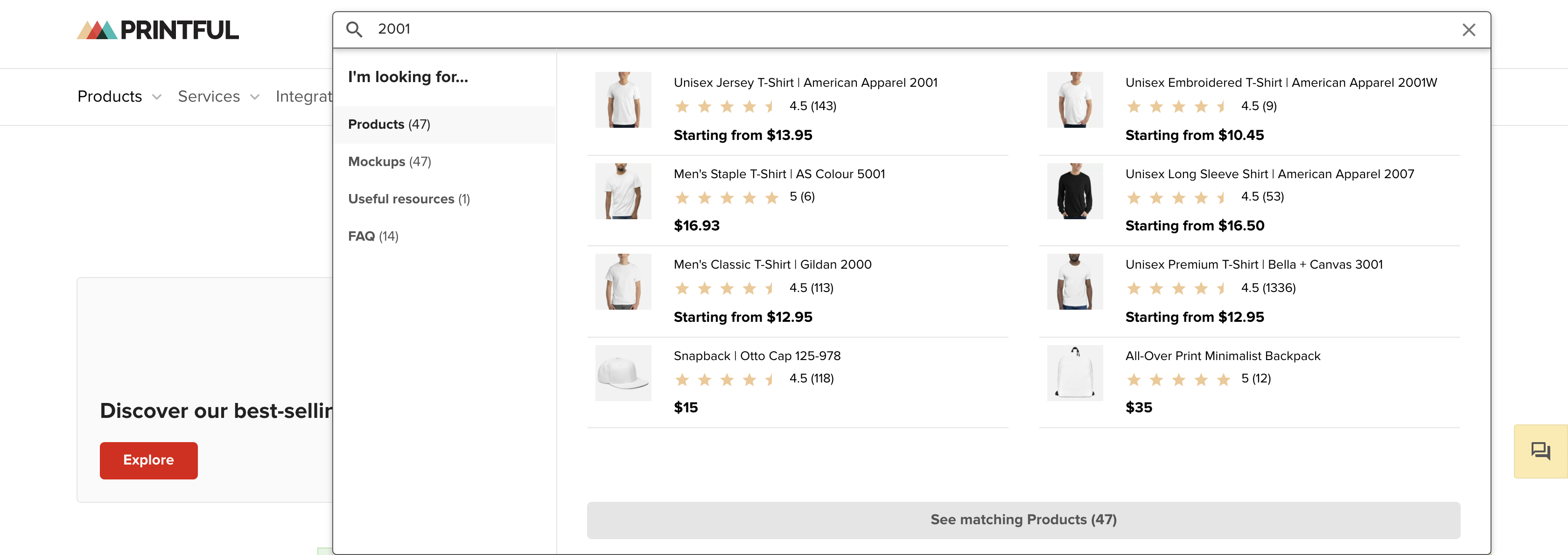Open the Snapback Otto Cap thumbnail
Screen dimensions: 1568x555
623,373
